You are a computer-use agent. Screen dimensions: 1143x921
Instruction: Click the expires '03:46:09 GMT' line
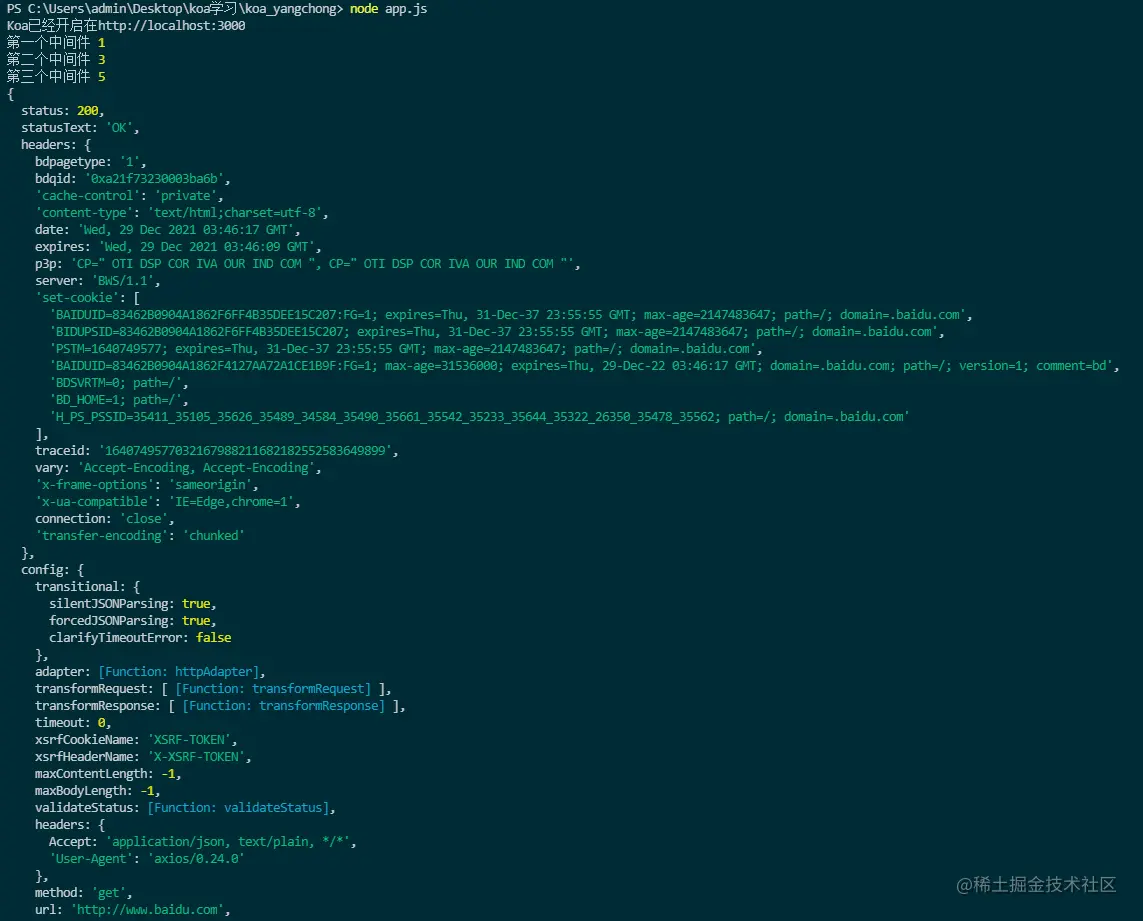coord(178,246)
